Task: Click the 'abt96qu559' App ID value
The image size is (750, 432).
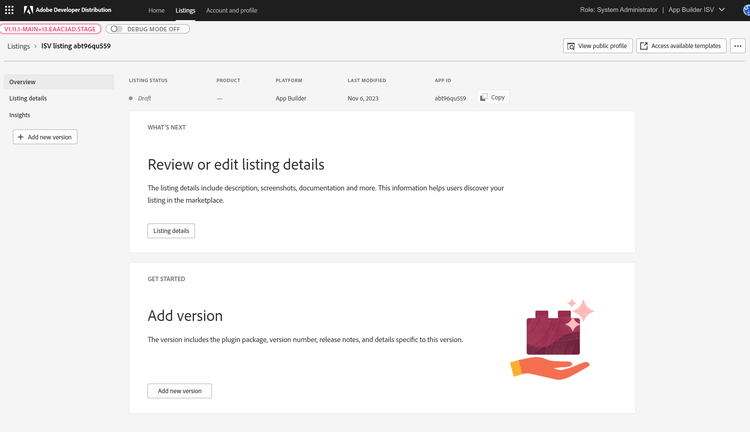Action: (450, 98)
